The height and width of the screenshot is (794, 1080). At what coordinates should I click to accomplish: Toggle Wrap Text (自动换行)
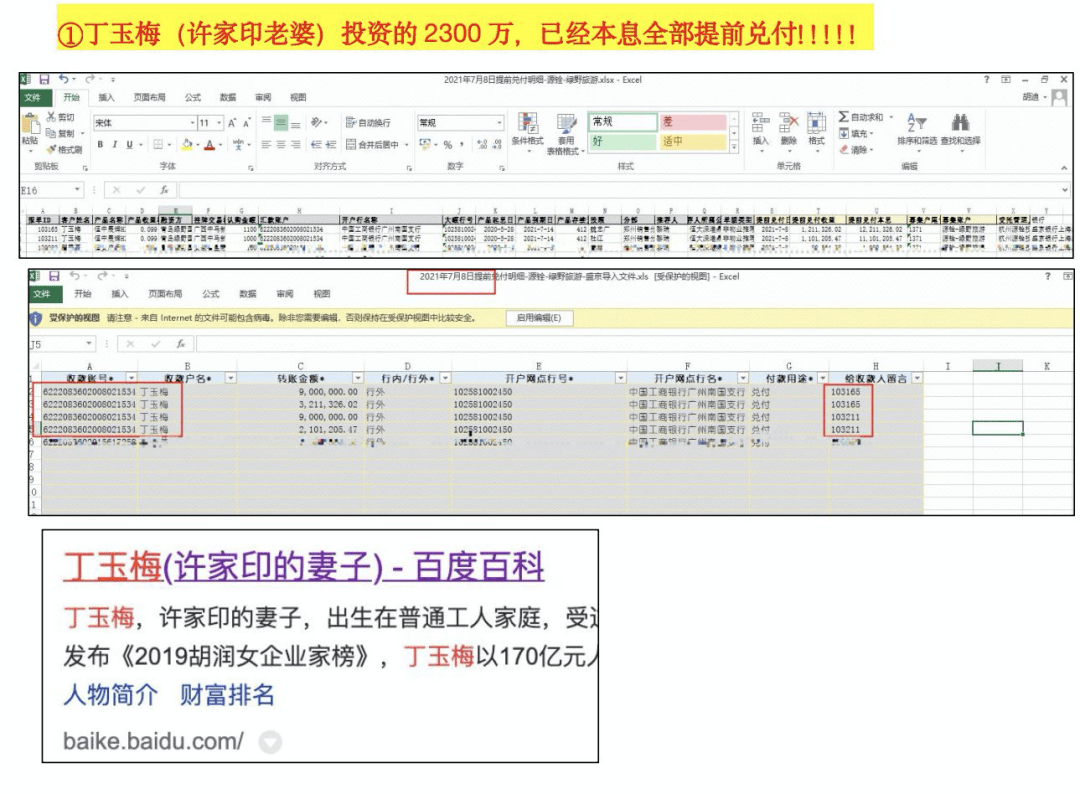point(368,123)
